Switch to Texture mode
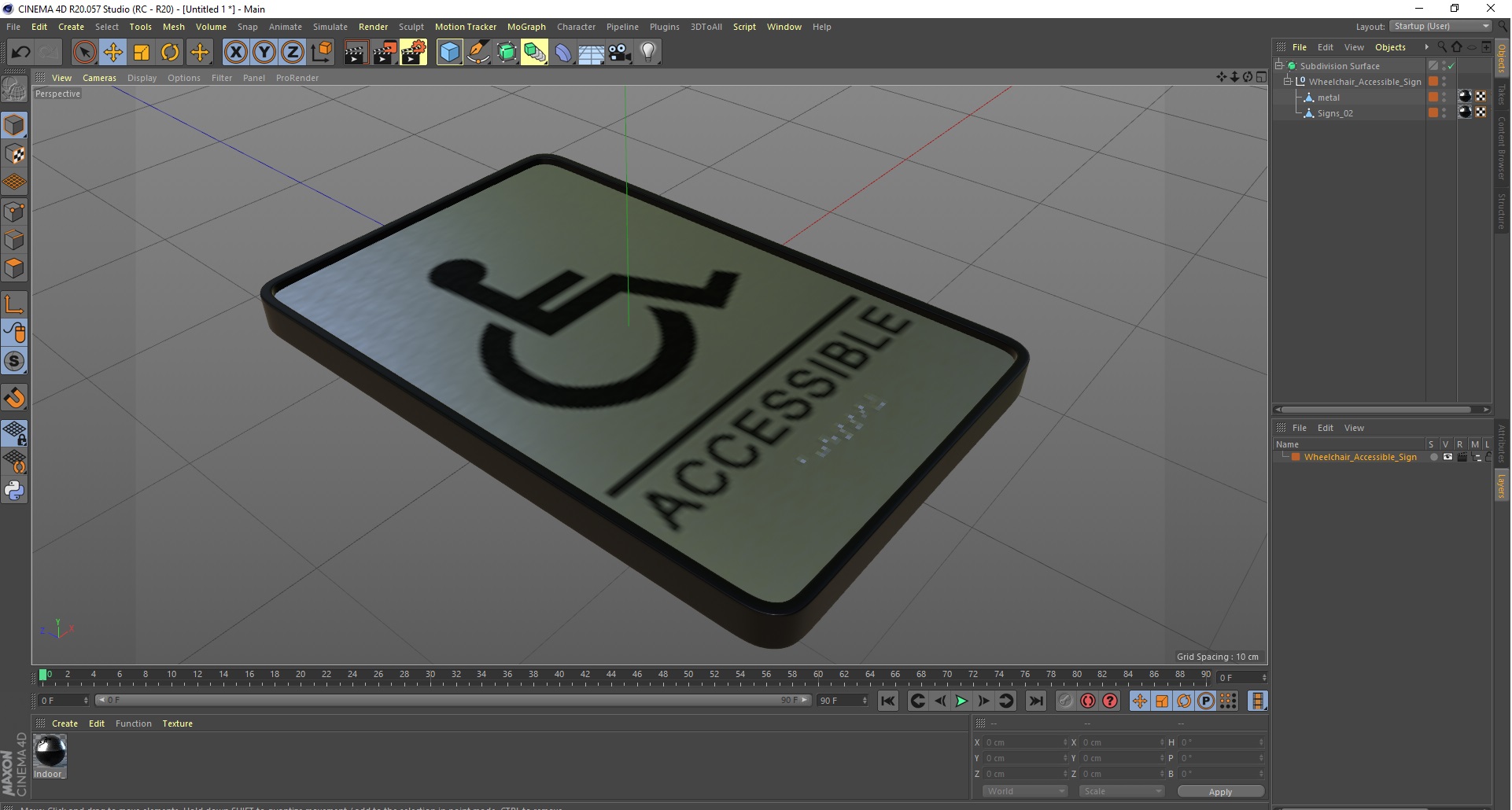This screenshot has height=810, width=1512. point(14,154)
